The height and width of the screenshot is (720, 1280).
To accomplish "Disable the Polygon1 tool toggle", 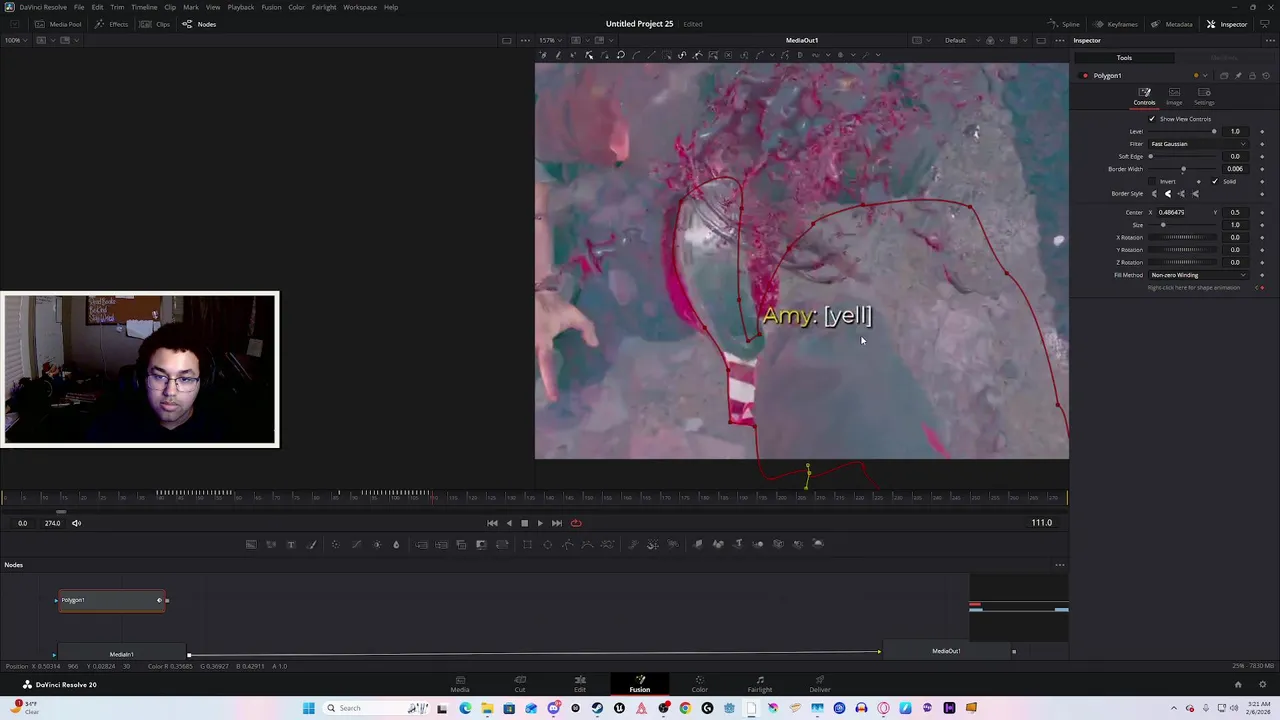I will [x=1085, y=76].
